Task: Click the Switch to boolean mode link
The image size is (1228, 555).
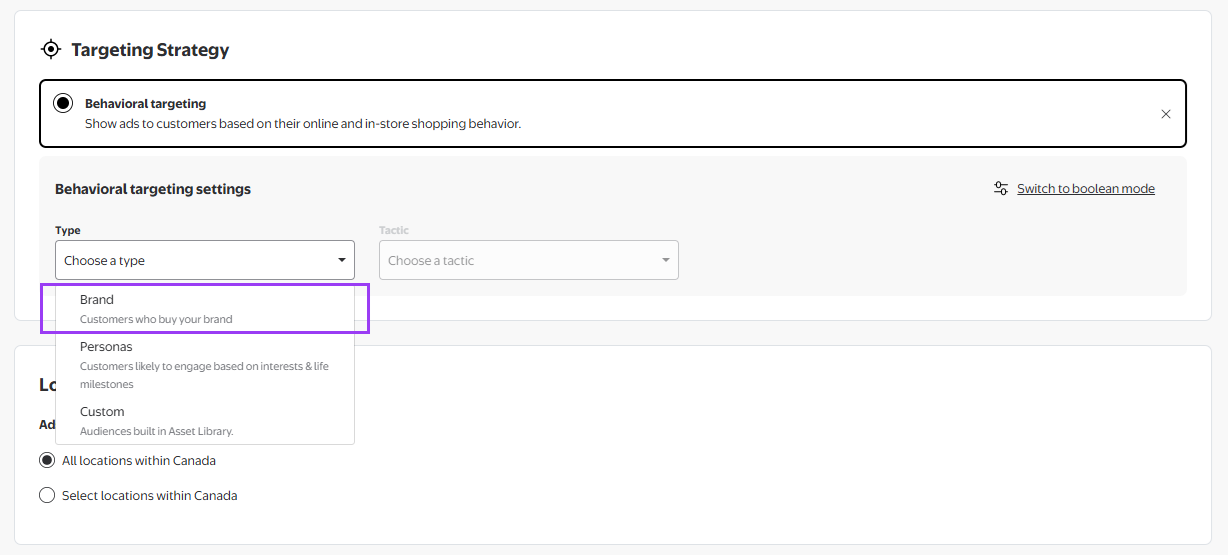Action: (1086, 189)
